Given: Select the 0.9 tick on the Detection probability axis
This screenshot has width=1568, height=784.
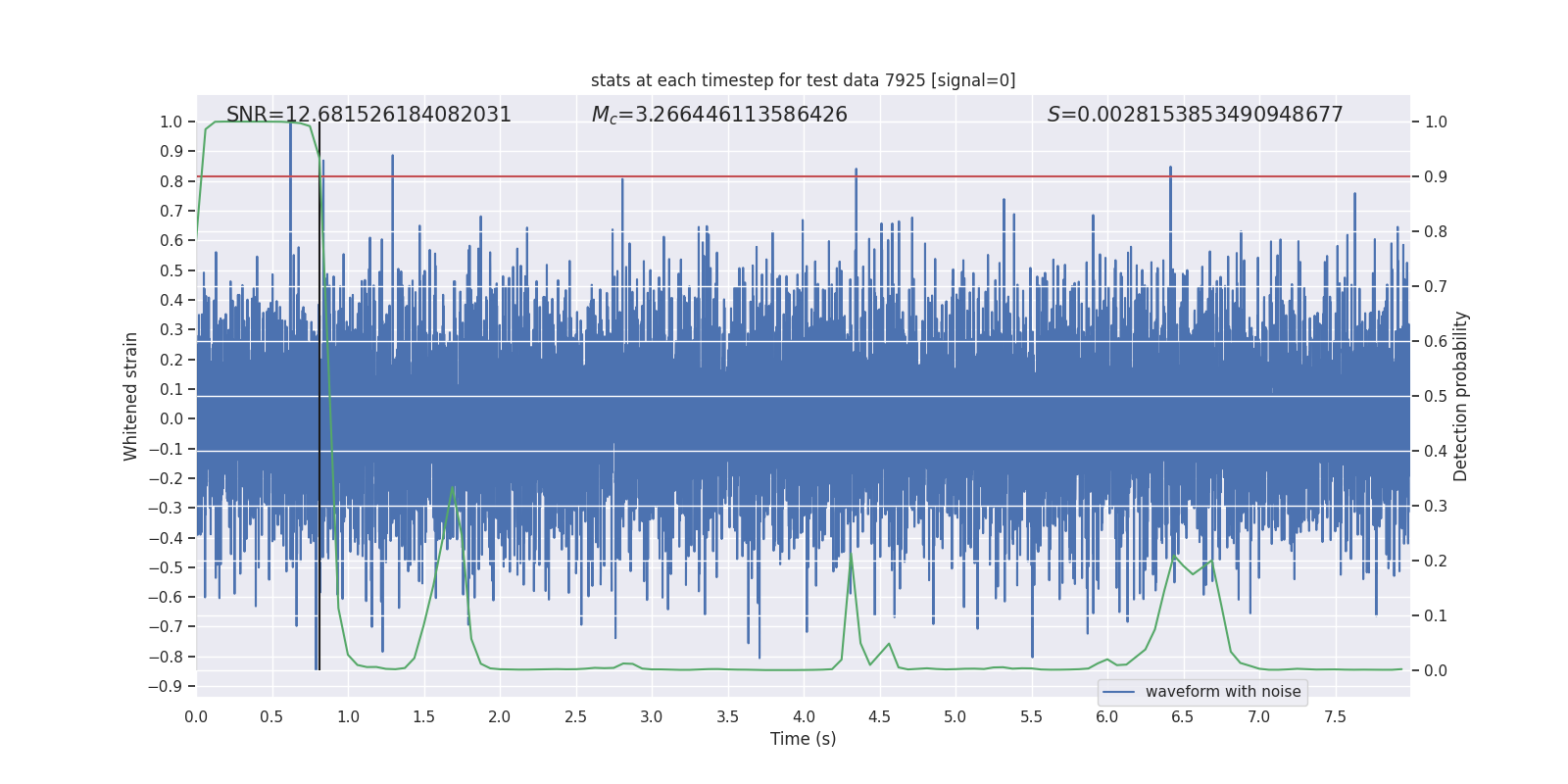Looking at the screenshot, I should (x=1436, y=176).
